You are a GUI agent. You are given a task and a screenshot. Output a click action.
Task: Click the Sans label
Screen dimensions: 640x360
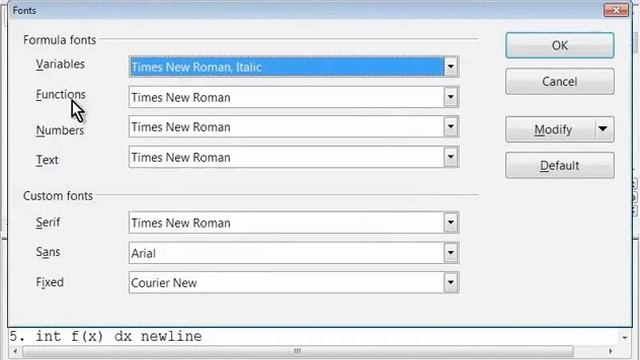pos(48,252)
